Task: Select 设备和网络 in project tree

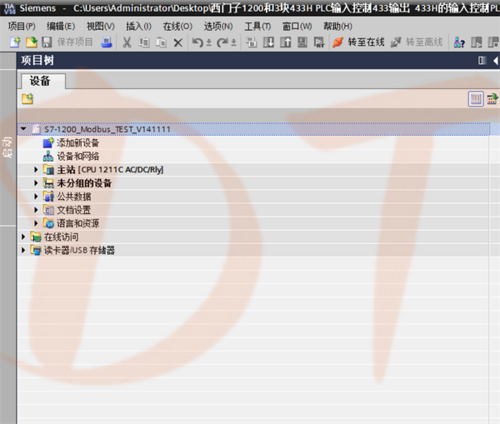Action: tap(78, 156)
